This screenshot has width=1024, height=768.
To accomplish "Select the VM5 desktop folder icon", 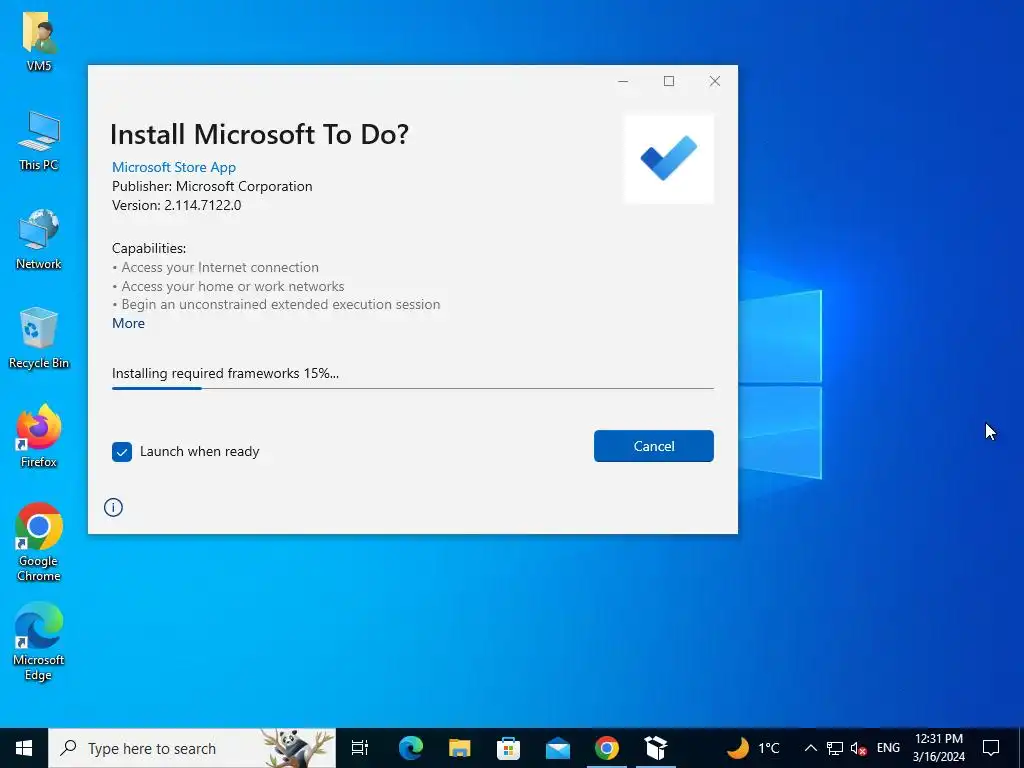I will [x=39, y=42].
